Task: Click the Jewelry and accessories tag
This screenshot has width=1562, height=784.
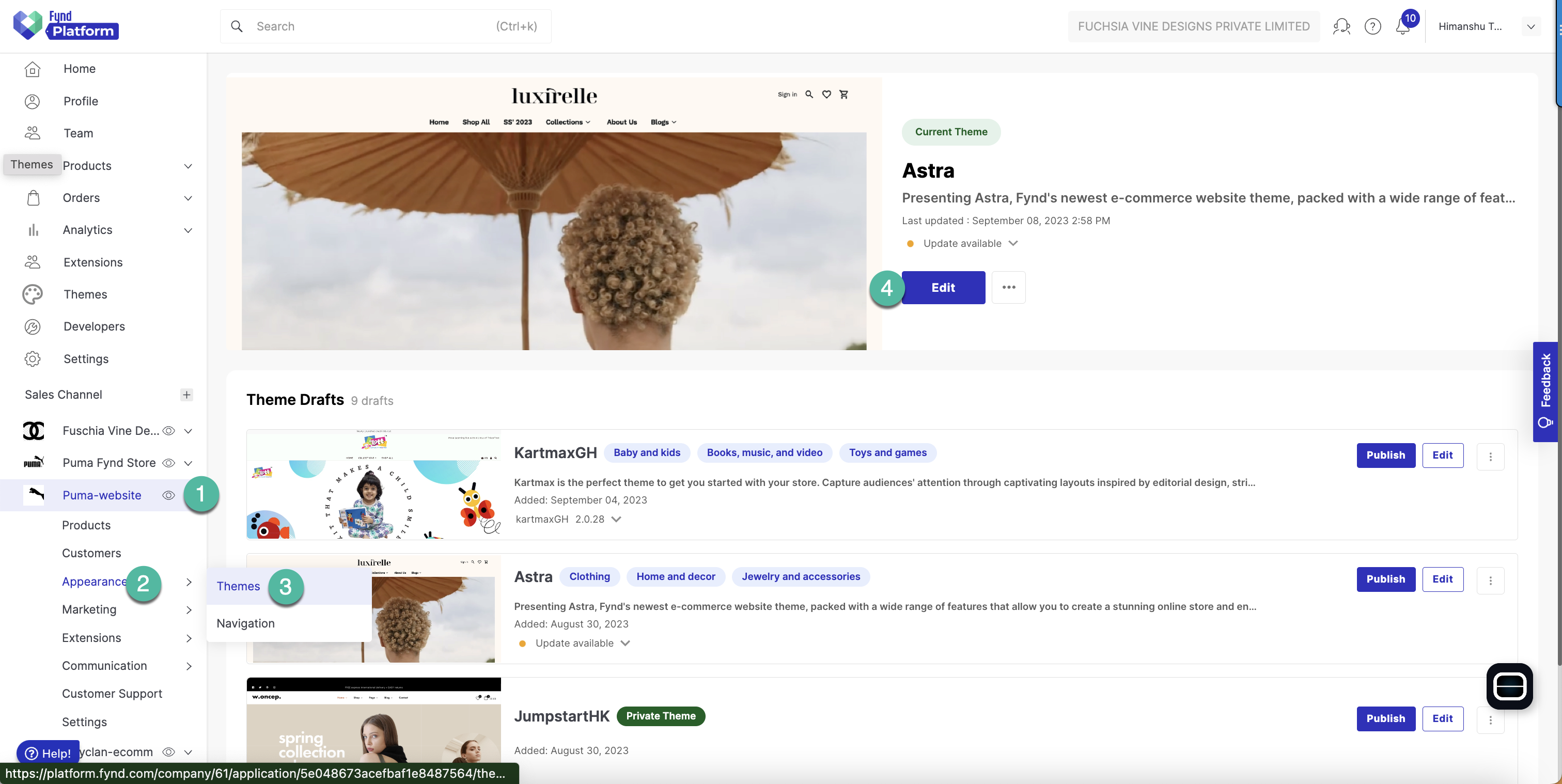Action: point(801,576)
